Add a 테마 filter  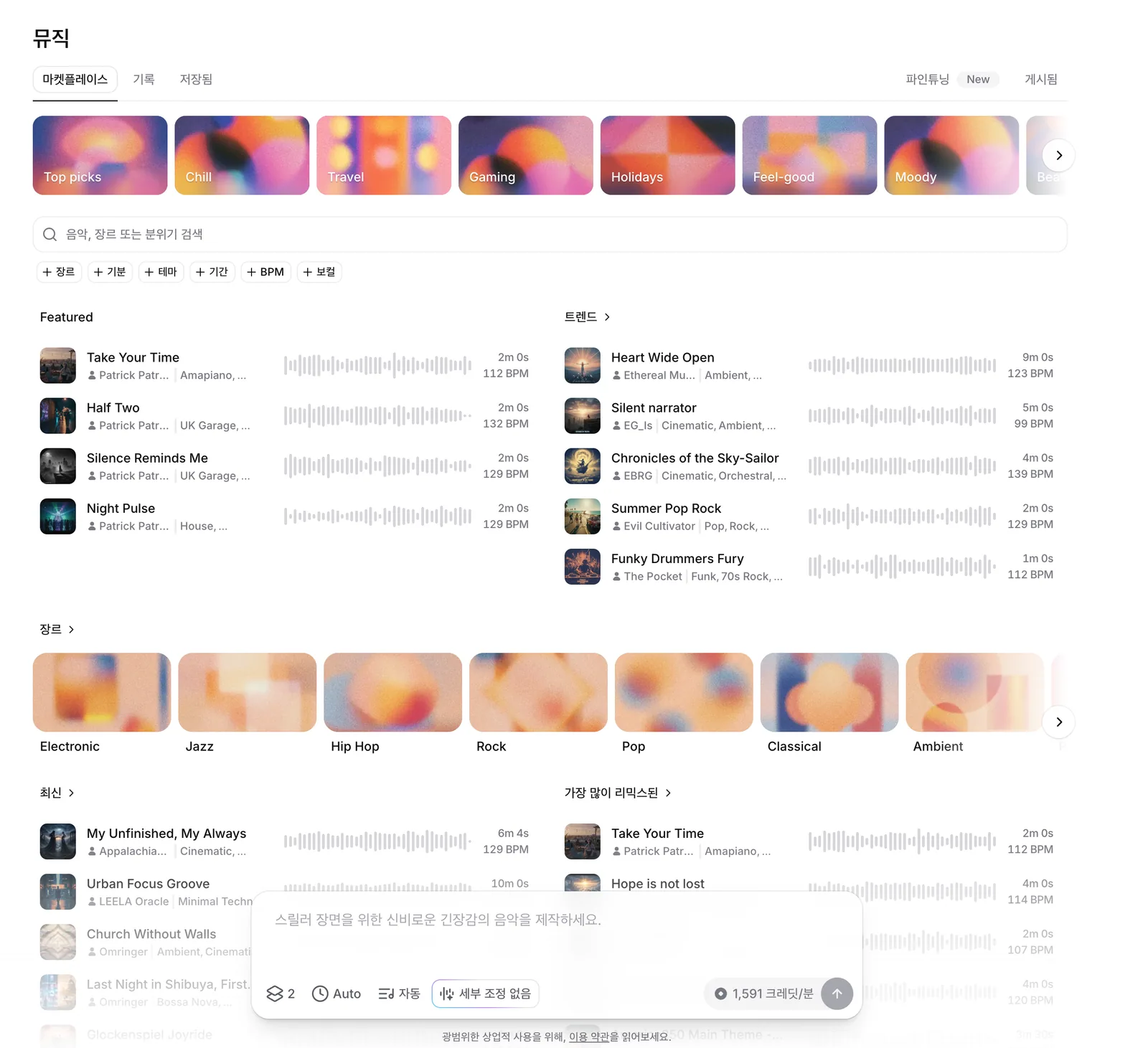[x=161, y=272]
